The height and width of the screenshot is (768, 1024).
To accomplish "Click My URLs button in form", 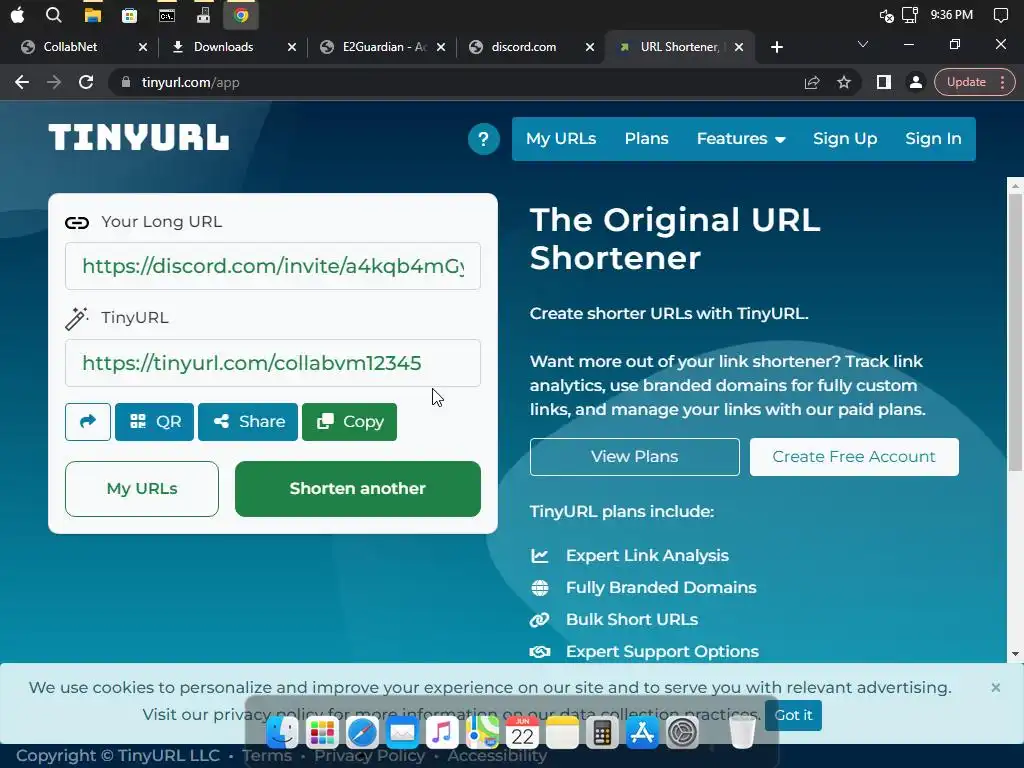I will (142, 488).
